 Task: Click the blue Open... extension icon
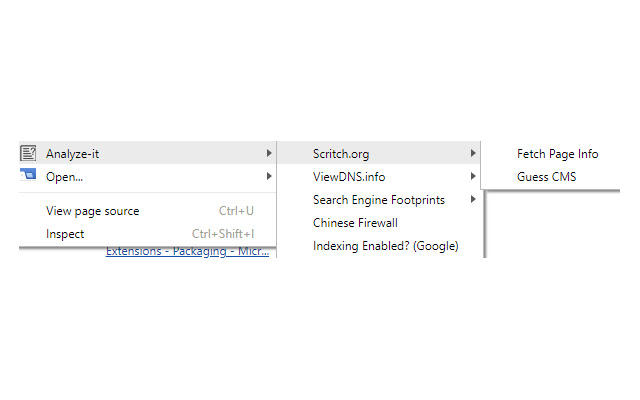(28, 175)
